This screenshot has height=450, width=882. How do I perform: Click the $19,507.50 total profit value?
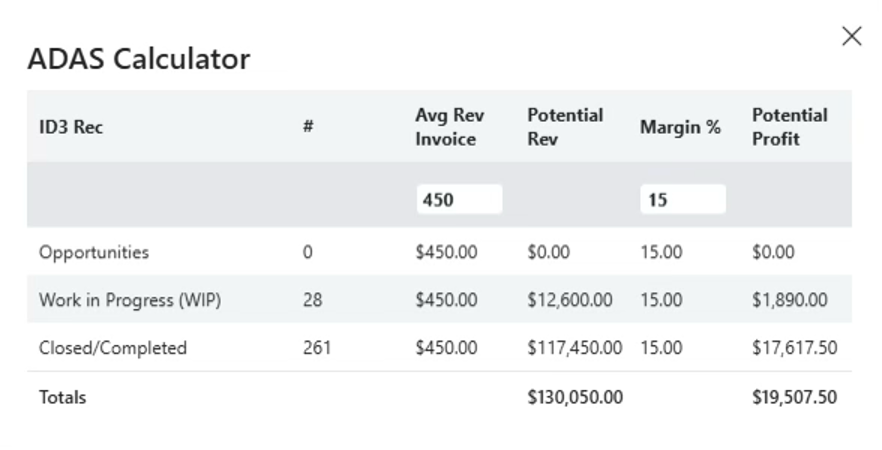point(794,397)
